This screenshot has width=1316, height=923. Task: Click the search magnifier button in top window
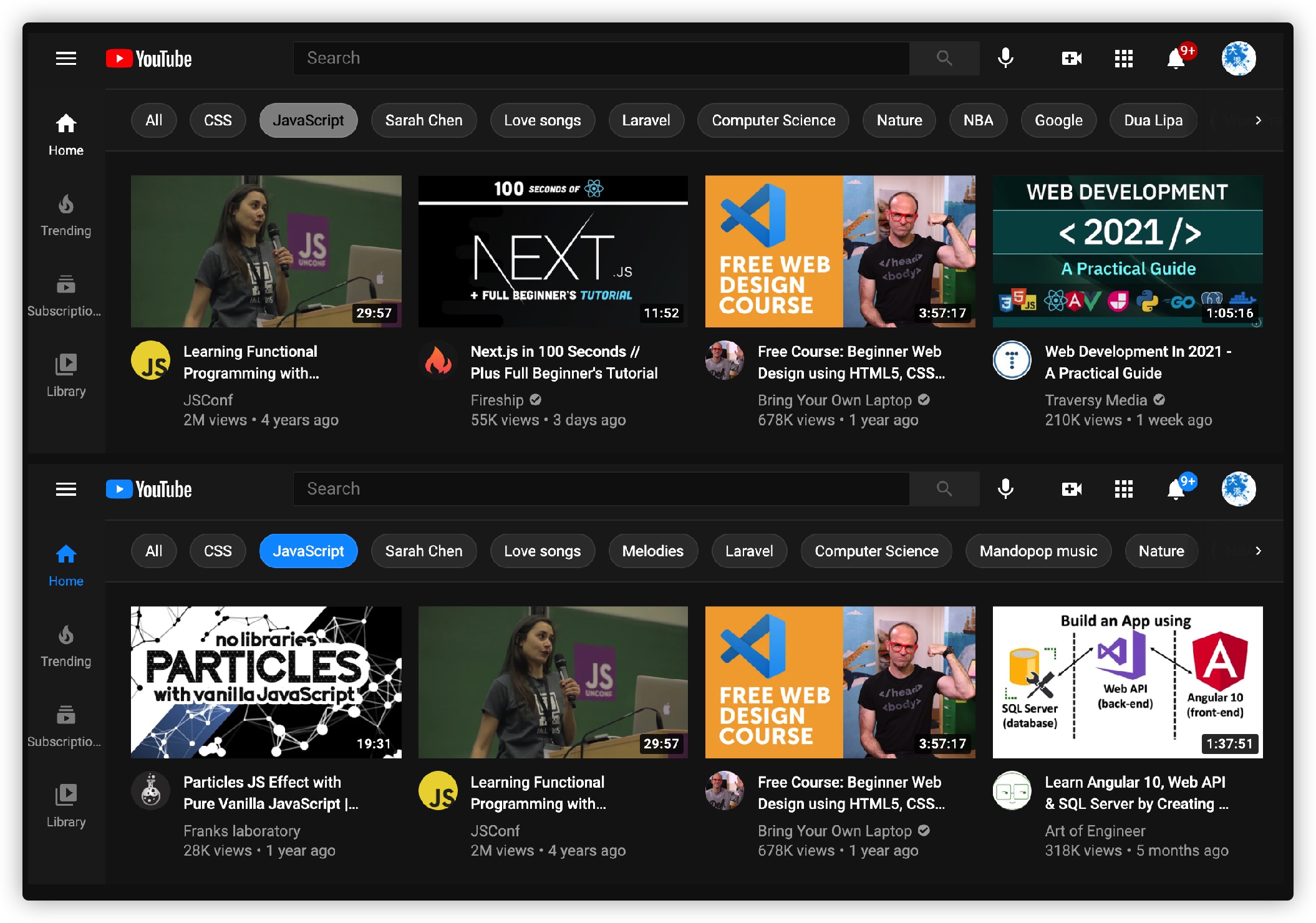(x=944, y=59)
